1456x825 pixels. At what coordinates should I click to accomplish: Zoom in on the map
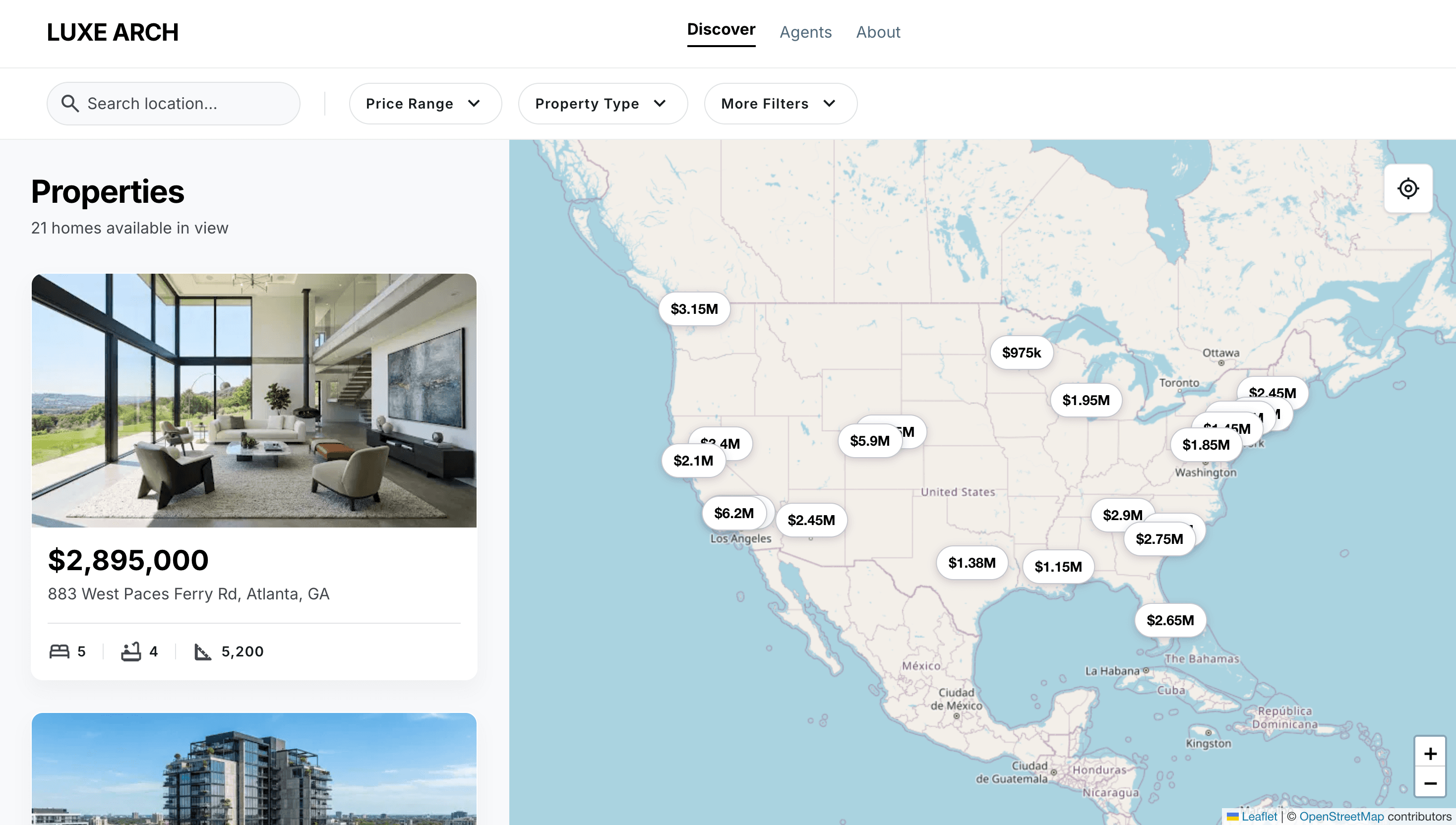[1430, 753]
